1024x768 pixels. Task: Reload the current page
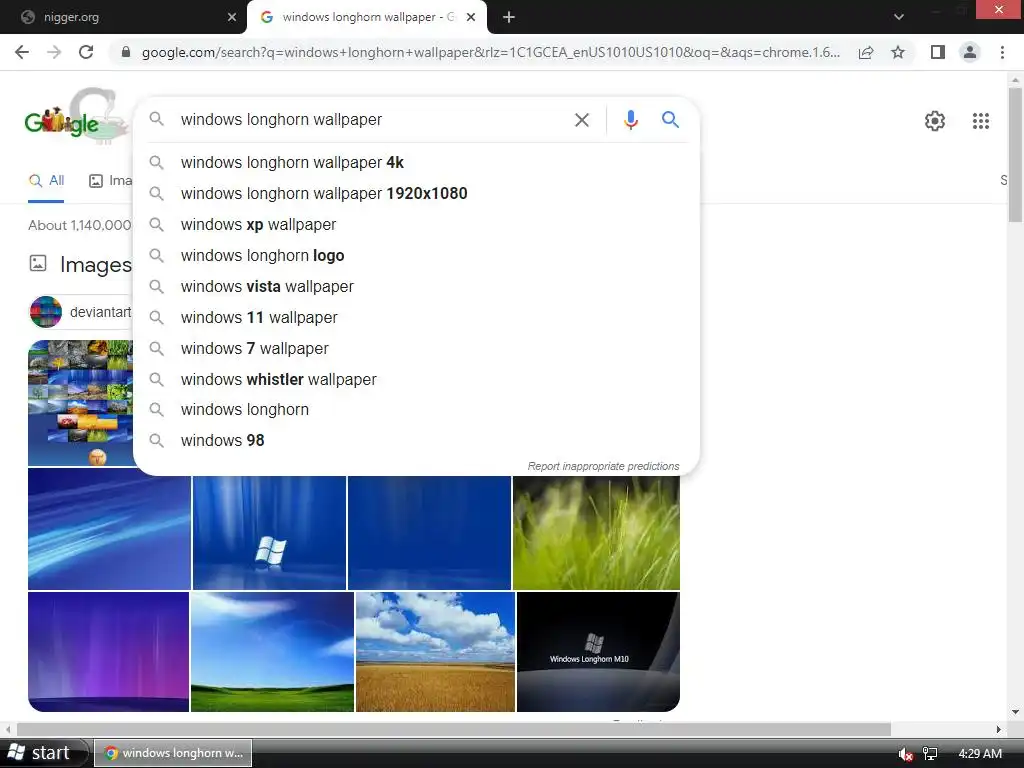pyautogui.click(x=86, y=52)
